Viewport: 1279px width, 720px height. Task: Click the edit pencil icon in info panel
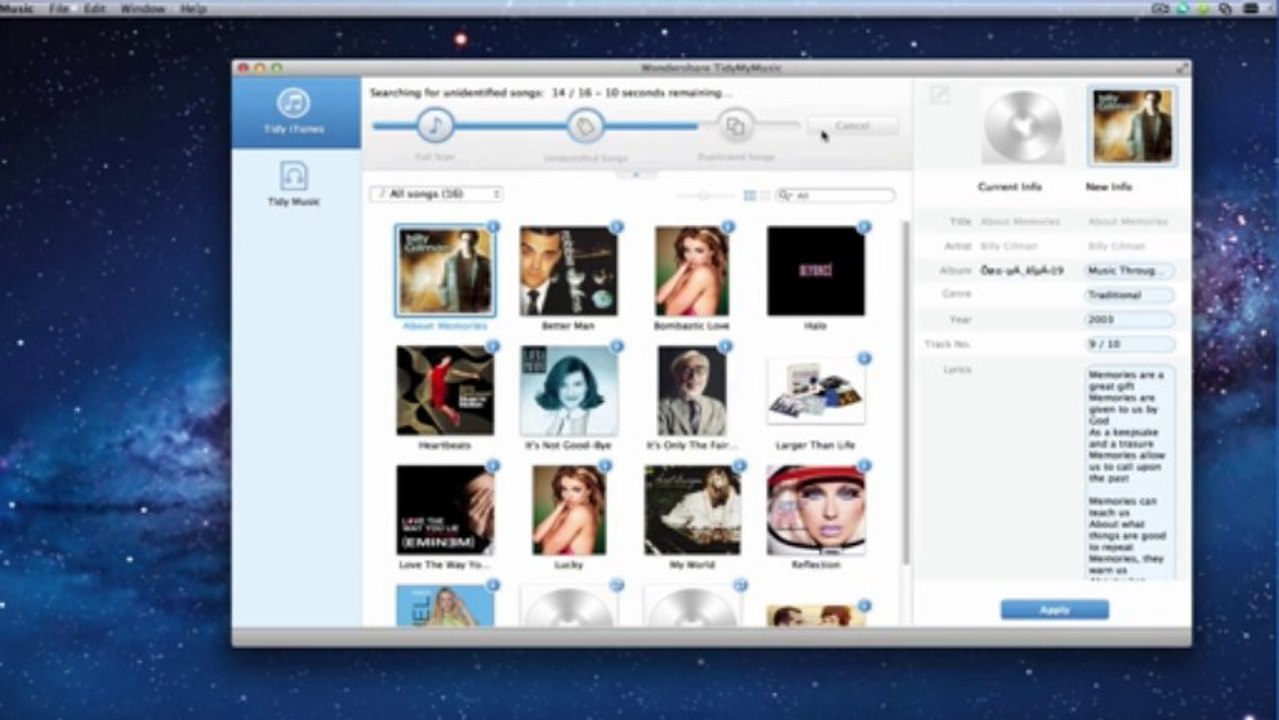940,95
